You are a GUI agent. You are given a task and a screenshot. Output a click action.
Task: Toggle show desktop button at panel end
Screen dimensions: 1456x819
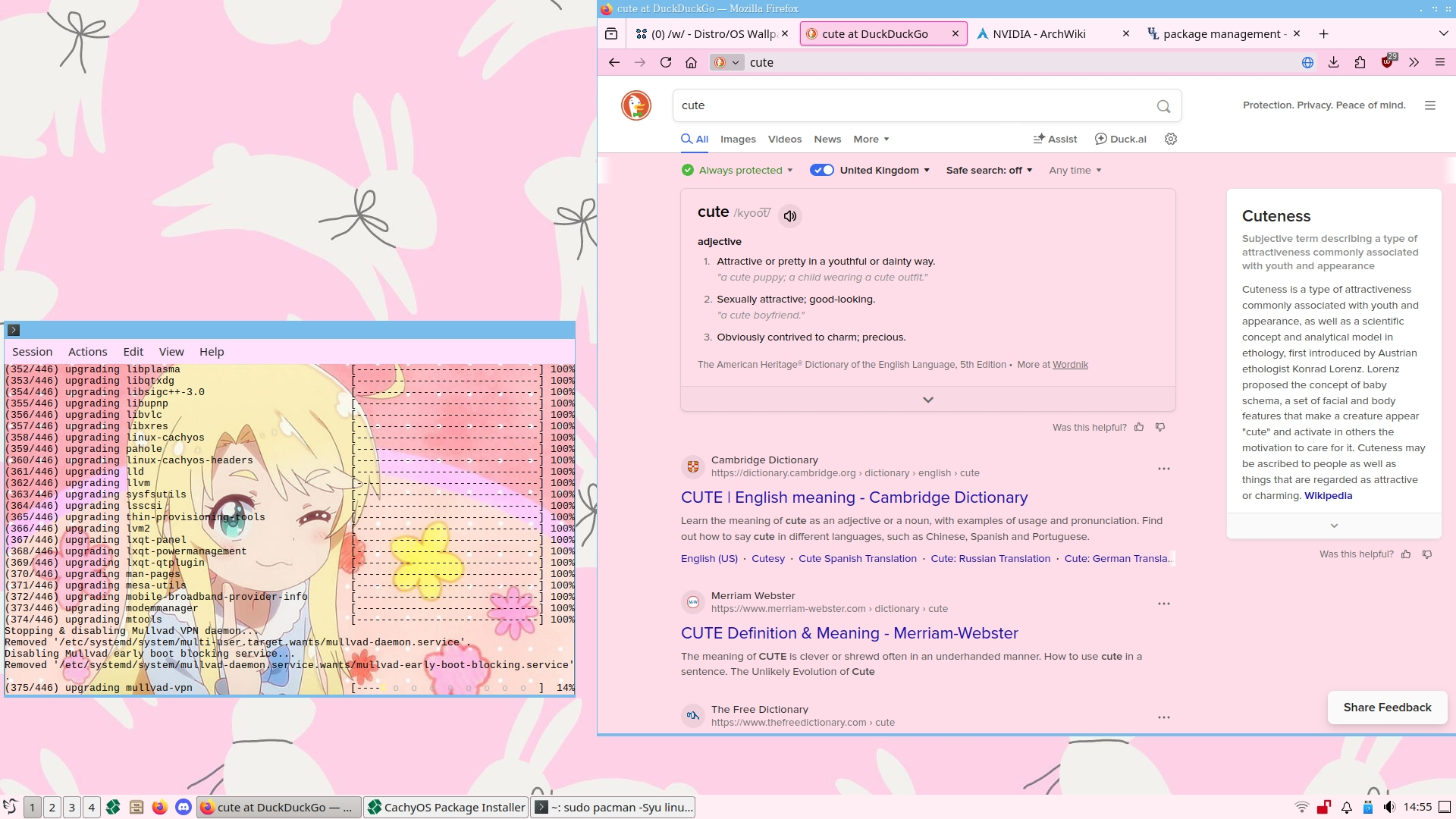[1445, 808]
